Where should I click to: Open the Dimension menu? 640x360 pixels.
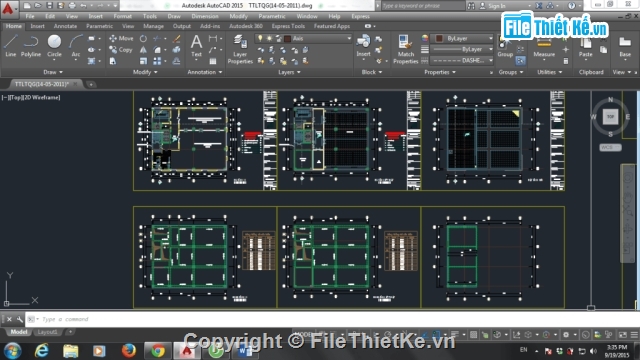click(205, 16)
